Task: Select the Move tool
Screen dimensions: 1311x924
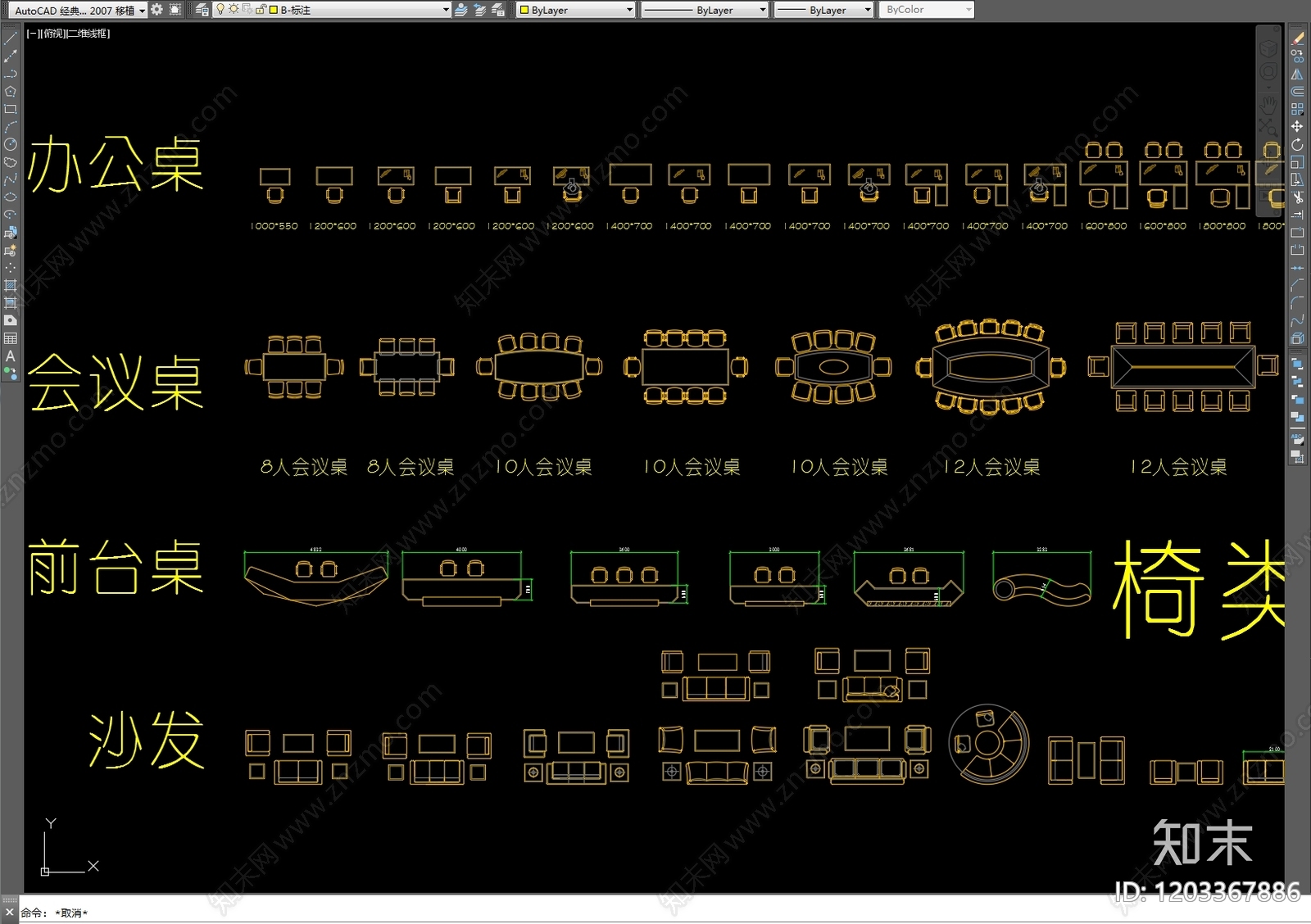Action: (1297, 126)
